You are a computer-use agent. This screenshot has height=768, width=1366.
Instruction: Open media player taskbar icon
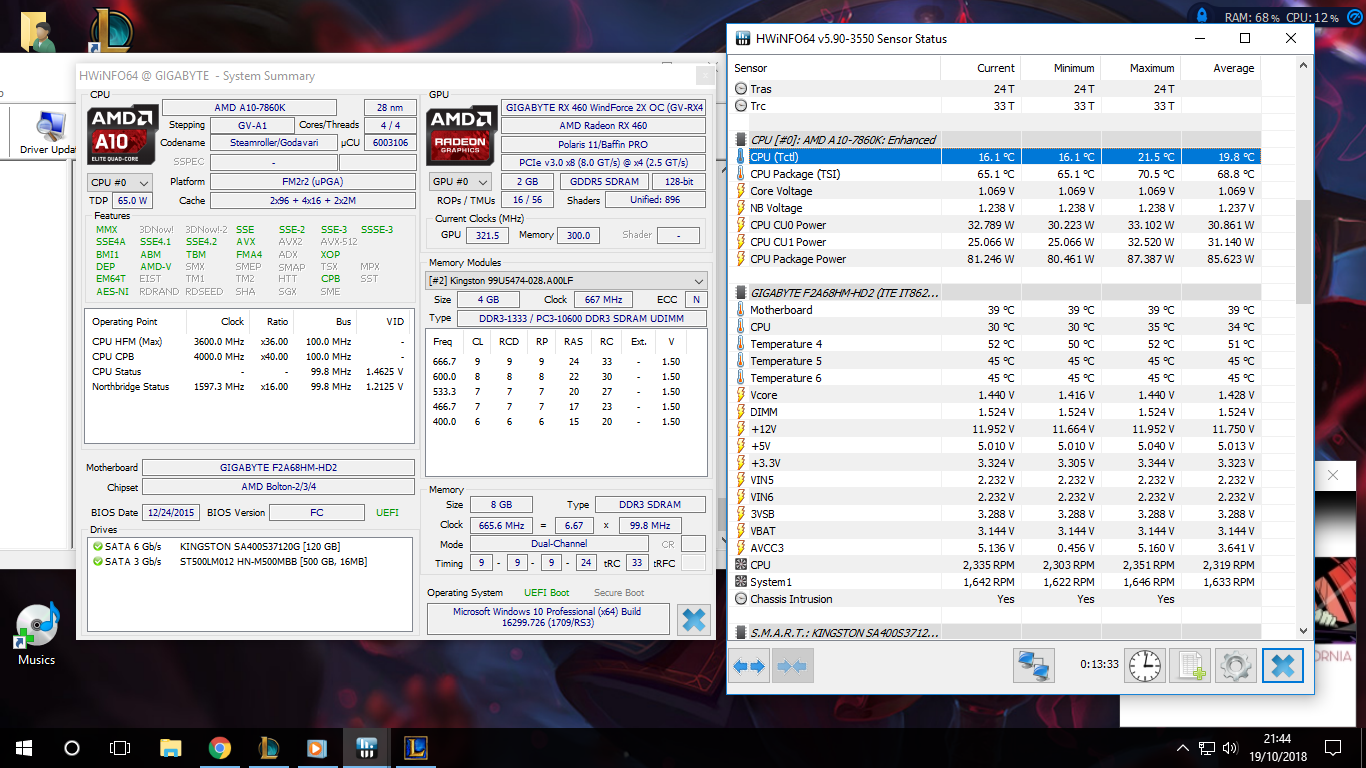click(316, 747)
